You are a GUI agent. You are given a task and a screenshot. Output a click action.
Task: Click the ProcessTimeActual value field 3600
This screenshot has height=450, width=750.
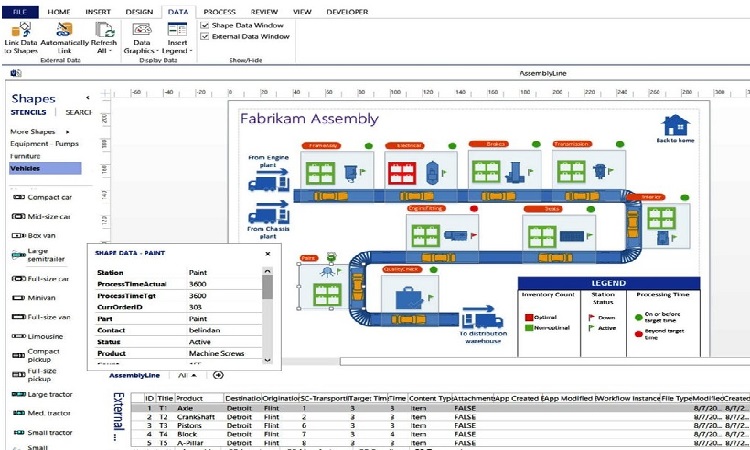point(225,284)
